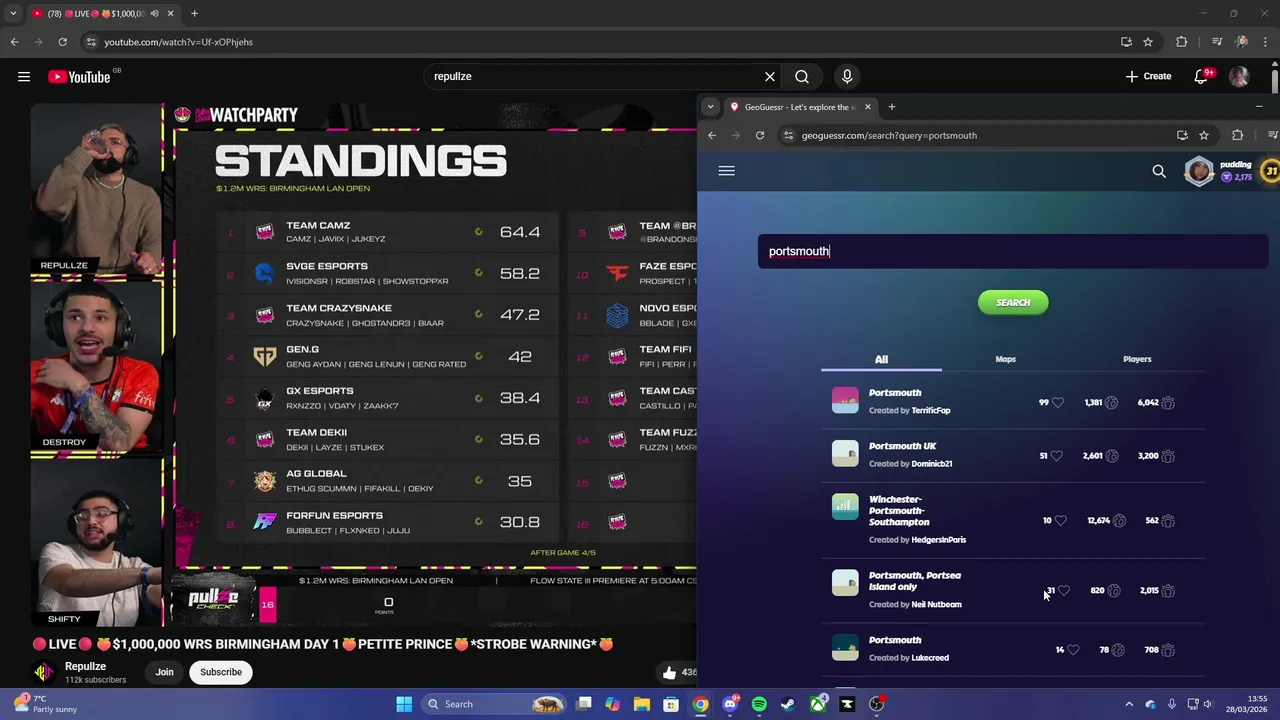
Task: Click the Winchester-Portsmouth-Southampton map thumbnail
Action: coord(845,507)
